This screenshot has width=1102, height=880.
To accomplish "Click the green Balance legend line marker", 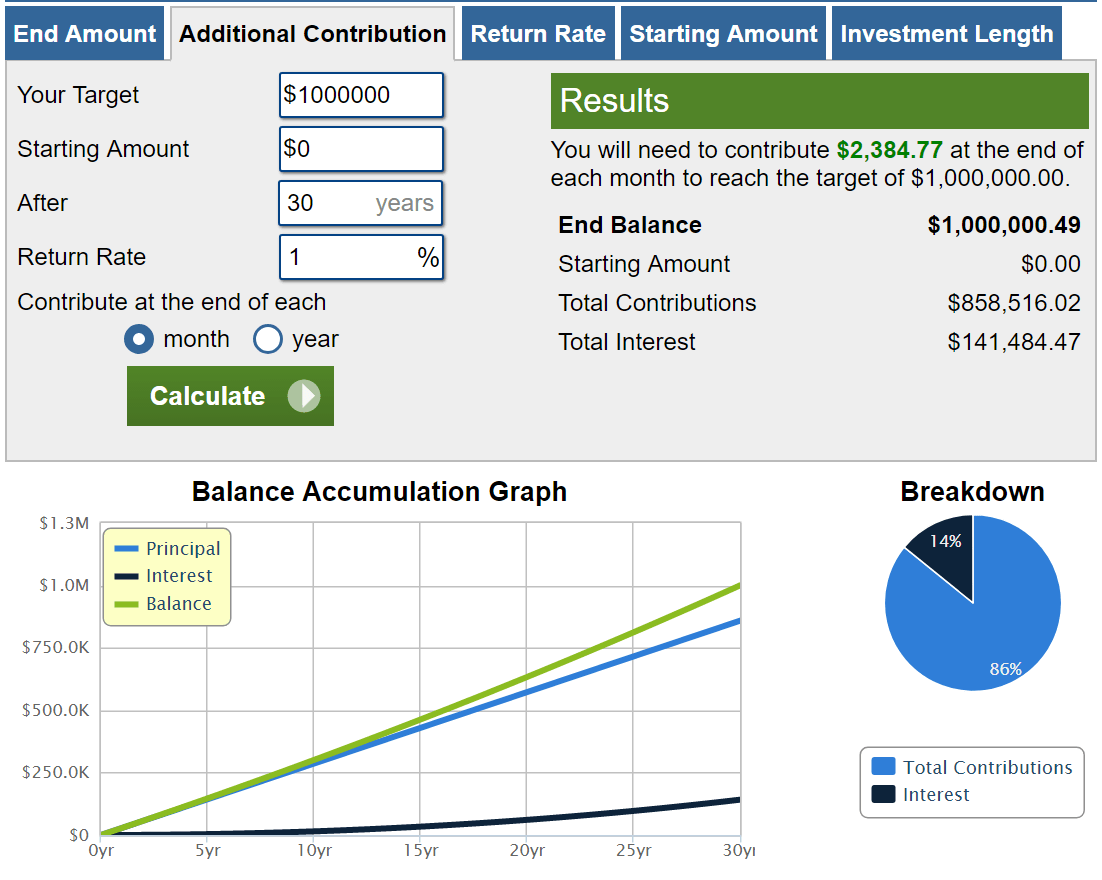I will coord(126,604).
